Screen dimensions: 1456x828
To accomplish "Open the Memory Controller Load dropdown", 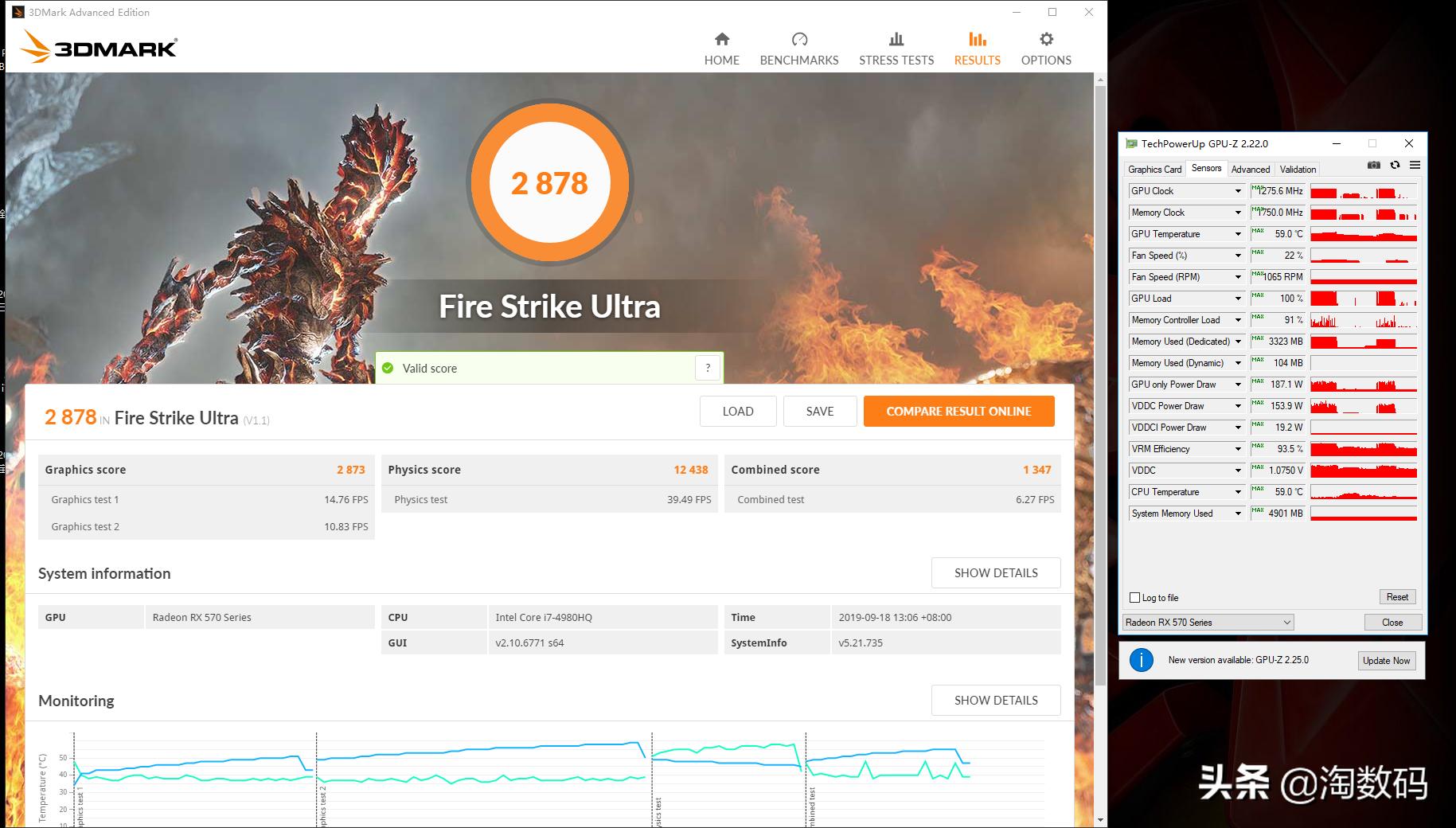I will (x=1238, y=320).
